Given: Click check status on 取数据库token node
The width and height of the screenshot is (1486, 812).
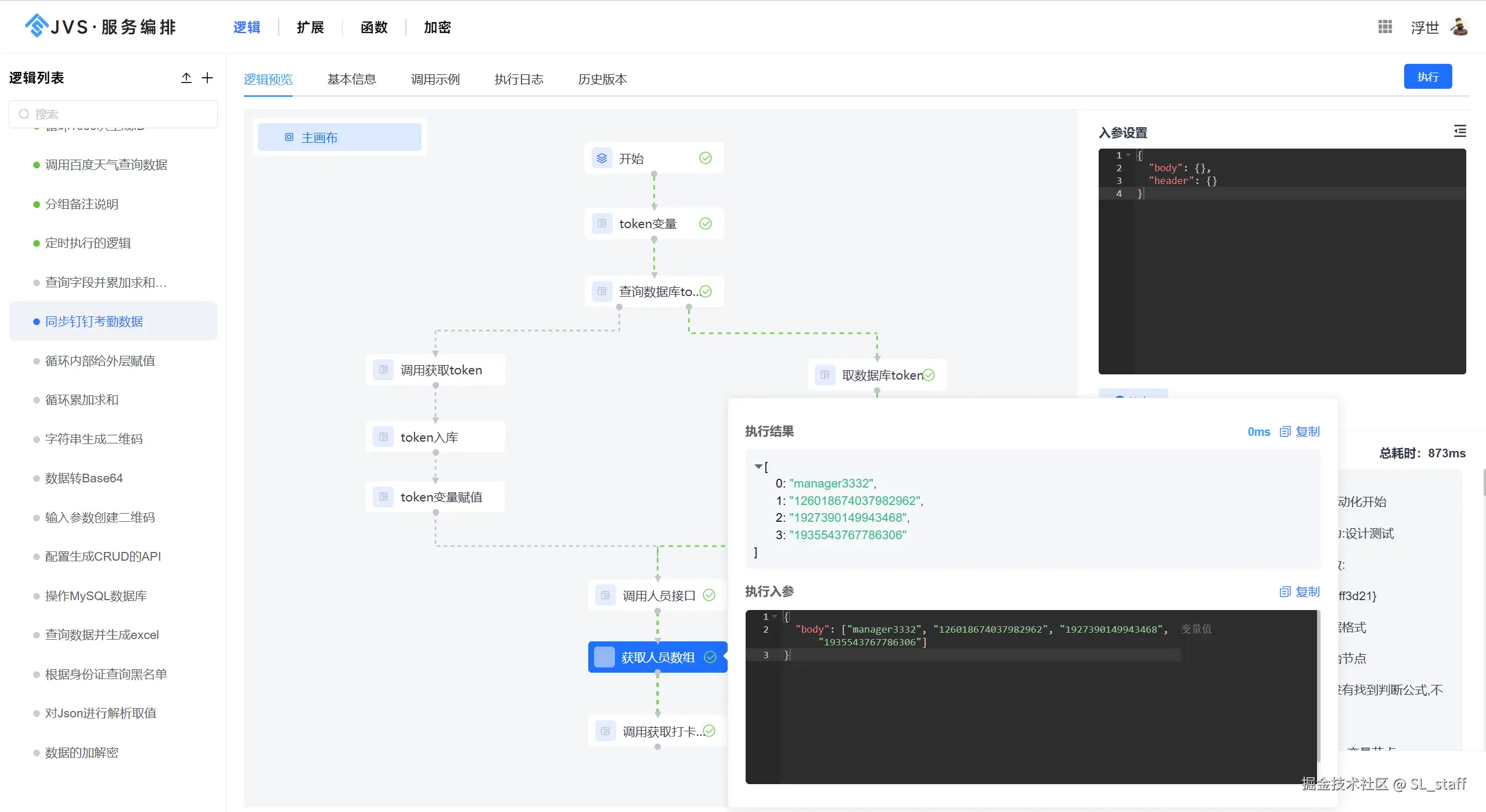Looking at the screenshot, I should 929,375.
